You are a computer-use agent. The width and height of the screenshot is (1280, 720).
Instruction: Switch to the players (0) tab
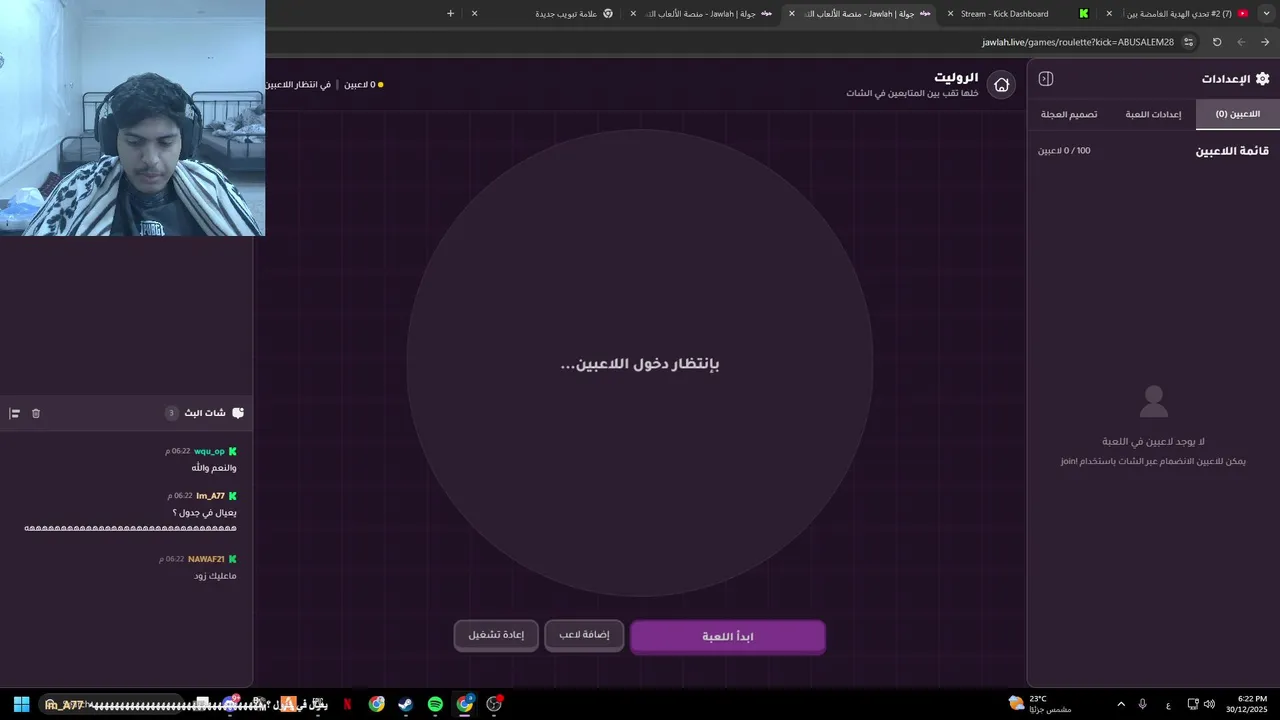(1238, 114)
